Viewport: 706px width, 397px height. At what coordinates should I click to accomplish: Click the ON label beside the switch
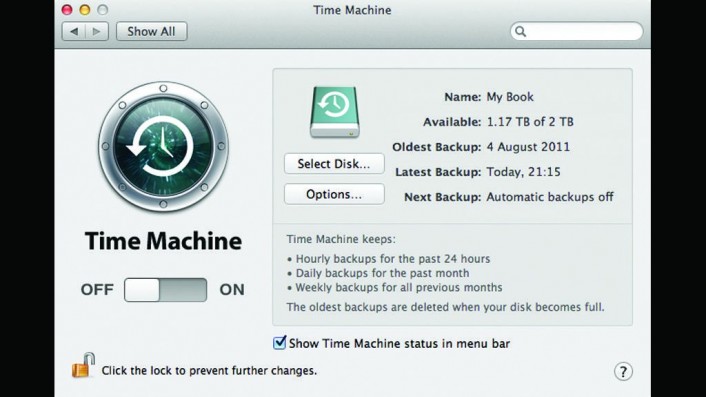pyautogui.click(x=232, y=289)
